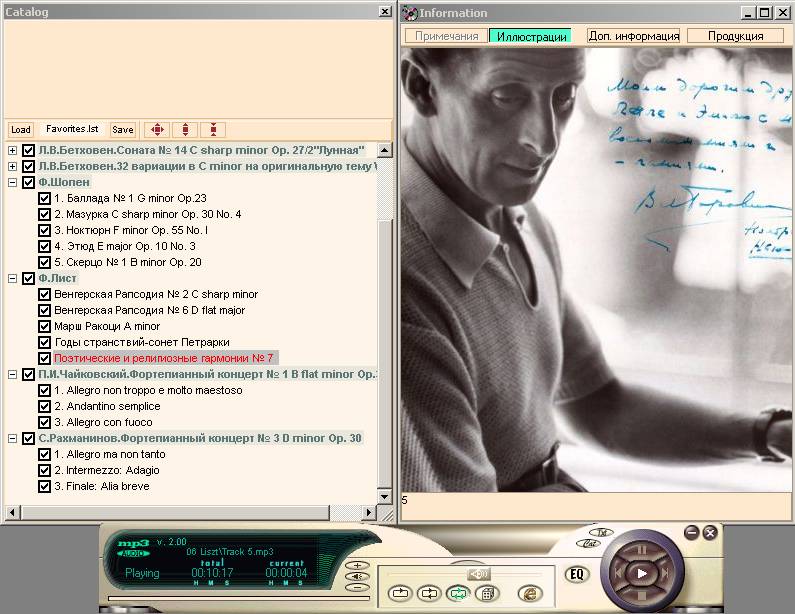The width and height of the screenshot is (795, 614).
Task: Uncheck the Ф.Шопен group checkbox
Action: coord(28,183)
